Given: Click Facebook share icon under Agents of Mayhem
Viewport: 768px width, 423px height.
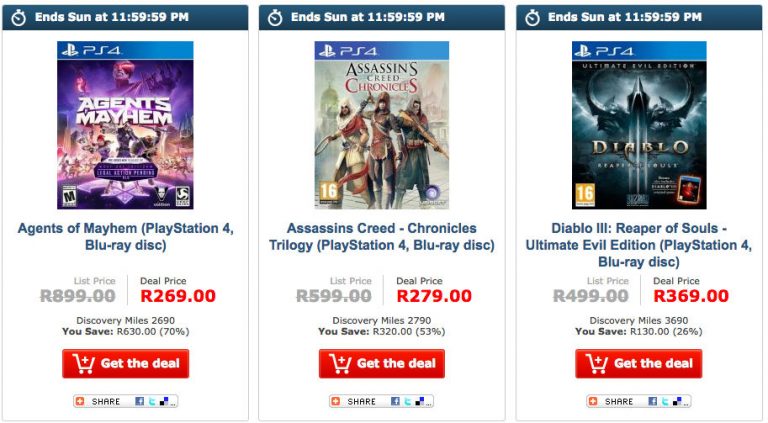Looking at the screenshot, I should point(140,401).
